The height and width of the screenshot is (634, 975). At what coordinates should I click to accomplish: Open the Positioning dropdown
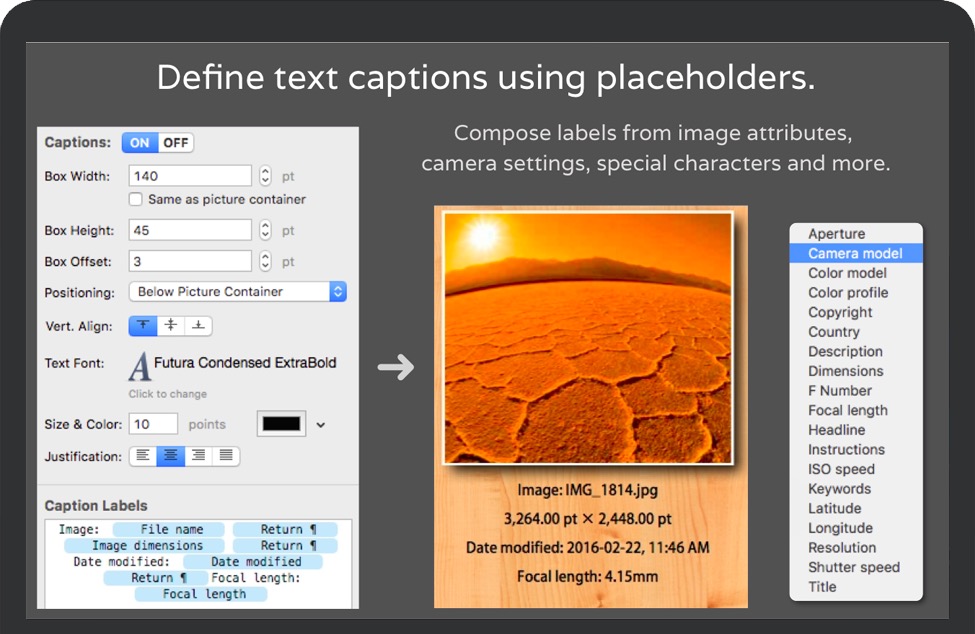(x=238, y=292)
